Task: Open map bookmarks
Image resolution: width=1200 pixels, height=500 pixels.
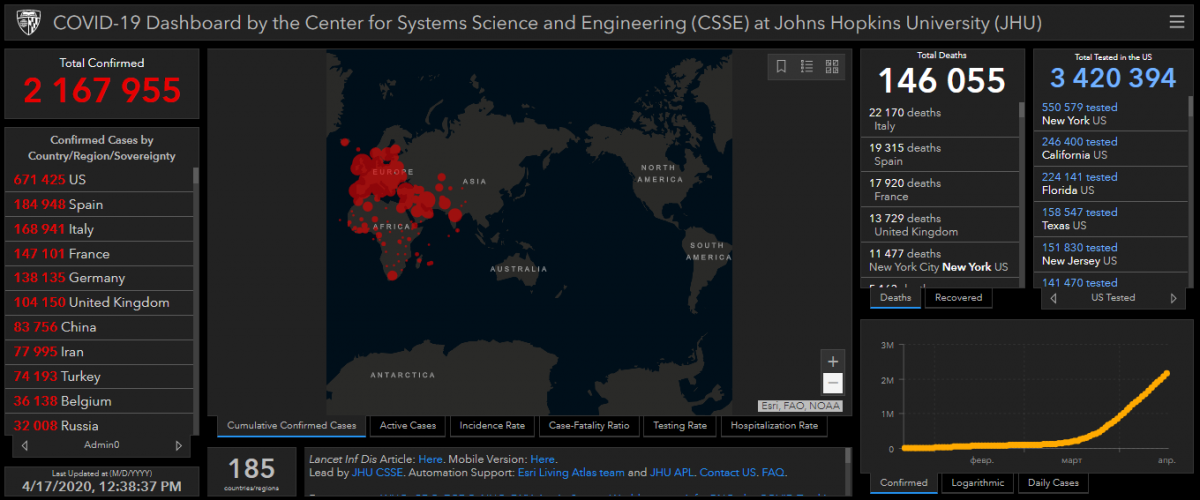Action: pyautogui.click(x=781, y=67)
